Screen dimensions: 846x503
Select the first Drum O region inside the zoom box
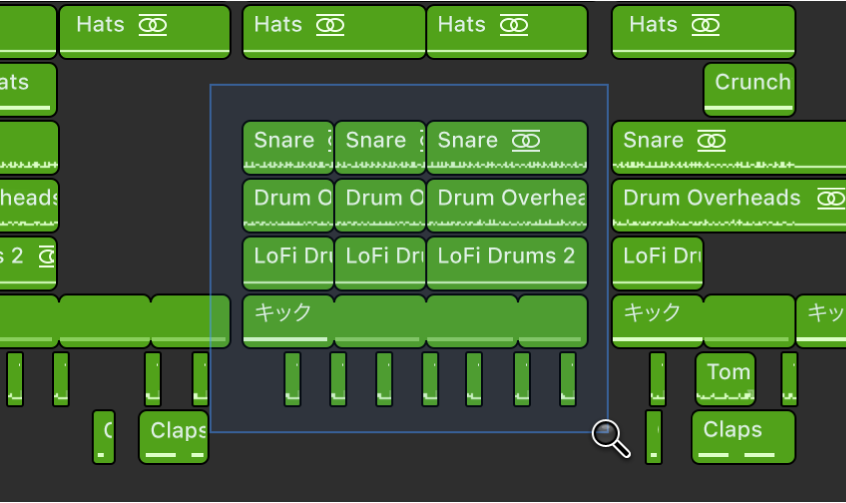pyautogui.click(x=288, y=203)
